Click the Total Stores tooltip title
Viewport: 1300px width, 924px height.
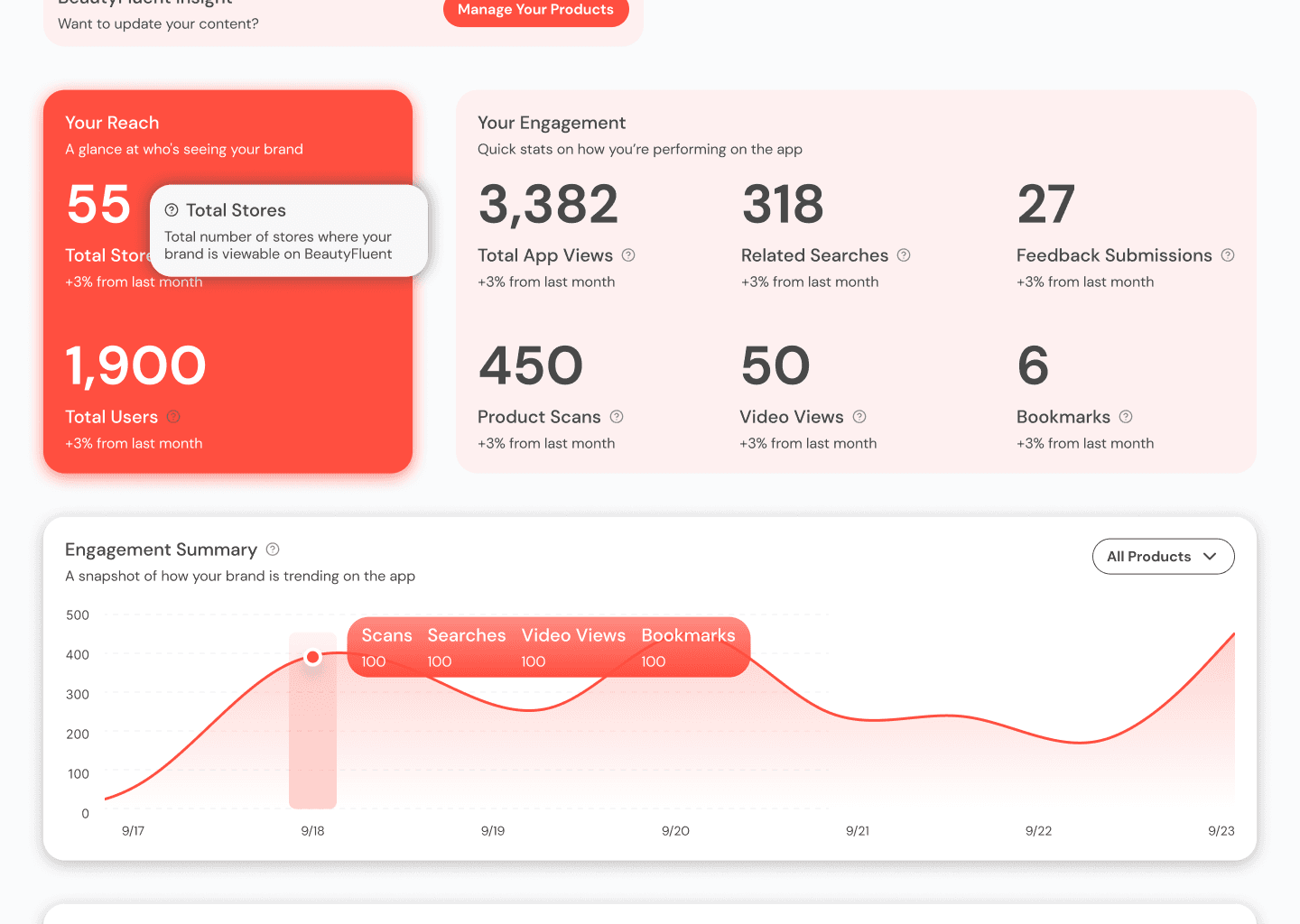(x=236, y=210)
